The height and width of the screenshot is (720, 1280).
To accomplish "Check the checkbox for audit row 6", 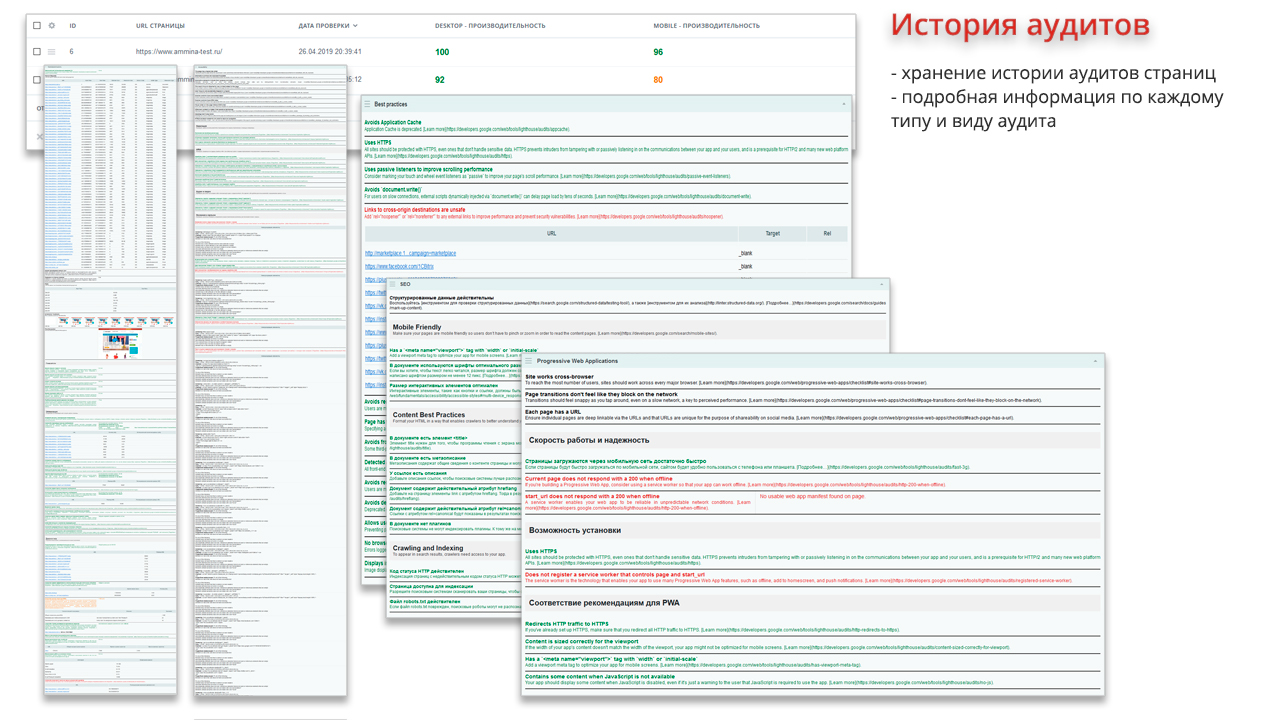I will tap(37, 51).
